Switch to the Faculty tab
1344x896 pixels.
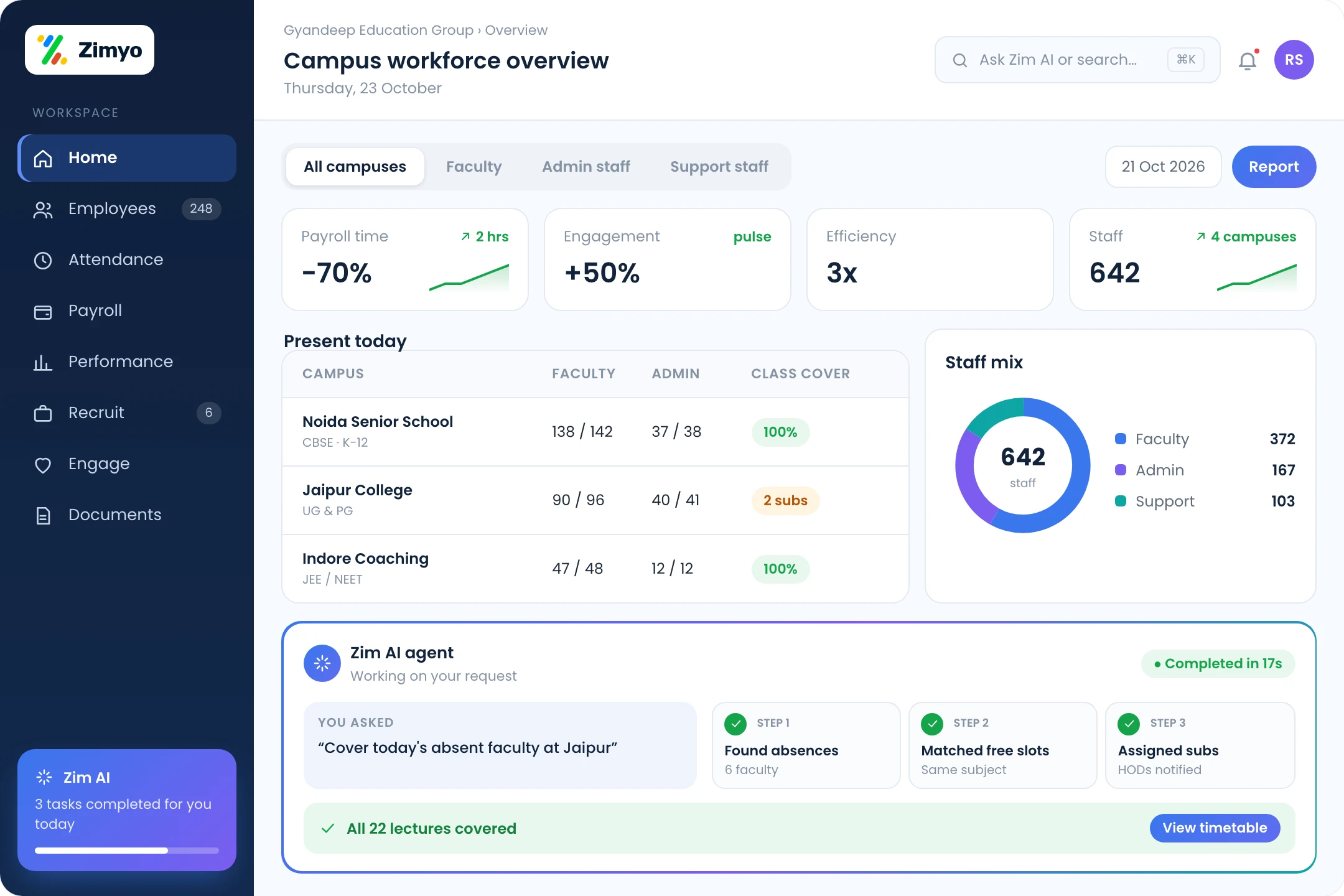coord(474,167)
